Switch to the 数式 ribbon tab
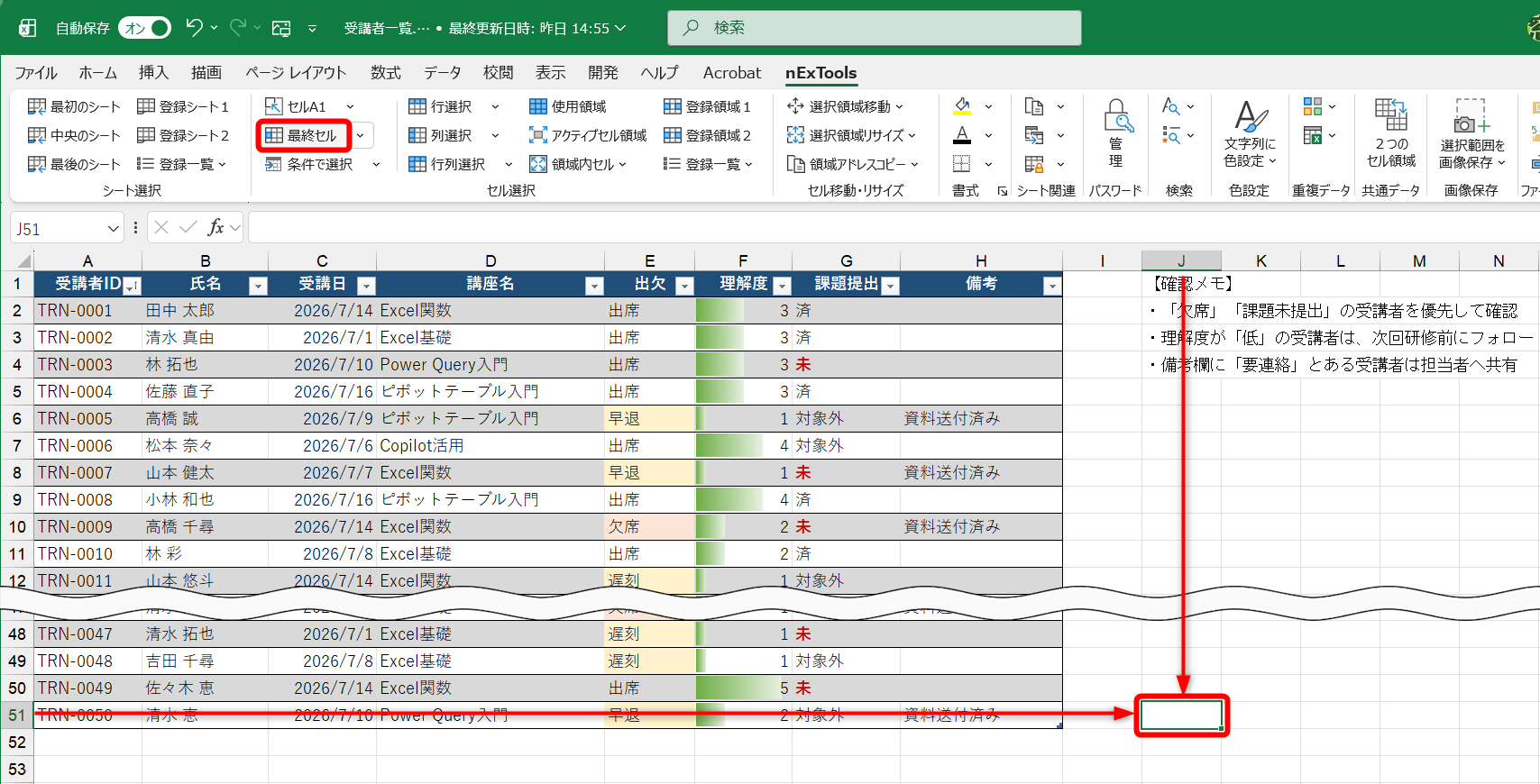This screenshot has height=784, width=1540. [x=386, y=73]
